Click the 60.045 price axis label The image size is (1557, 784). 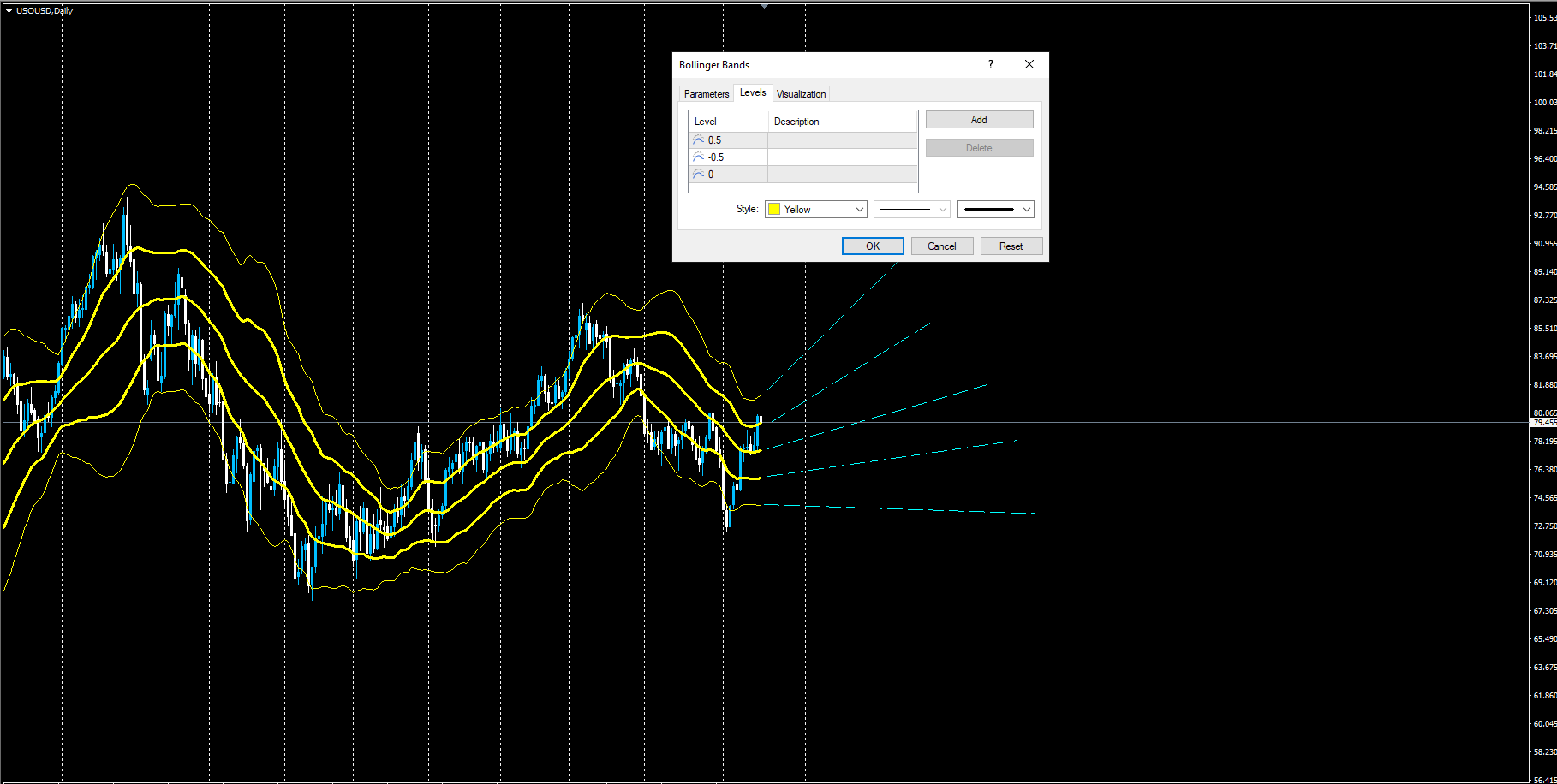1545,724
